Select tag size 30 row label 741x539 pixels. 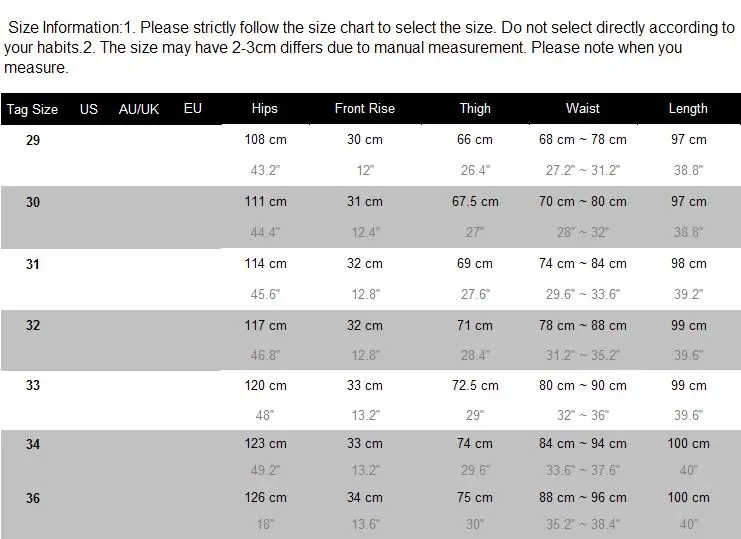pyautogui.click(x=33, y=202)
